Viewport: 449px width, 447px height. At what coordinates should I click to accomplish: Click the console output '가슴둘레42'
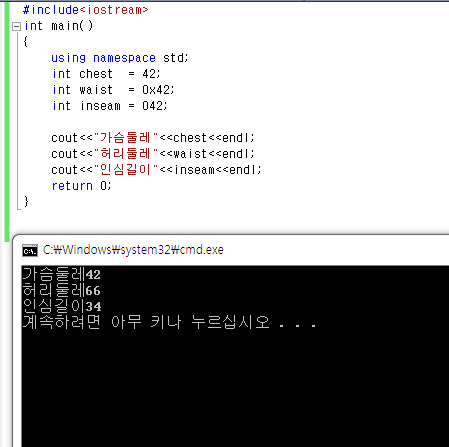coord(62,274)
